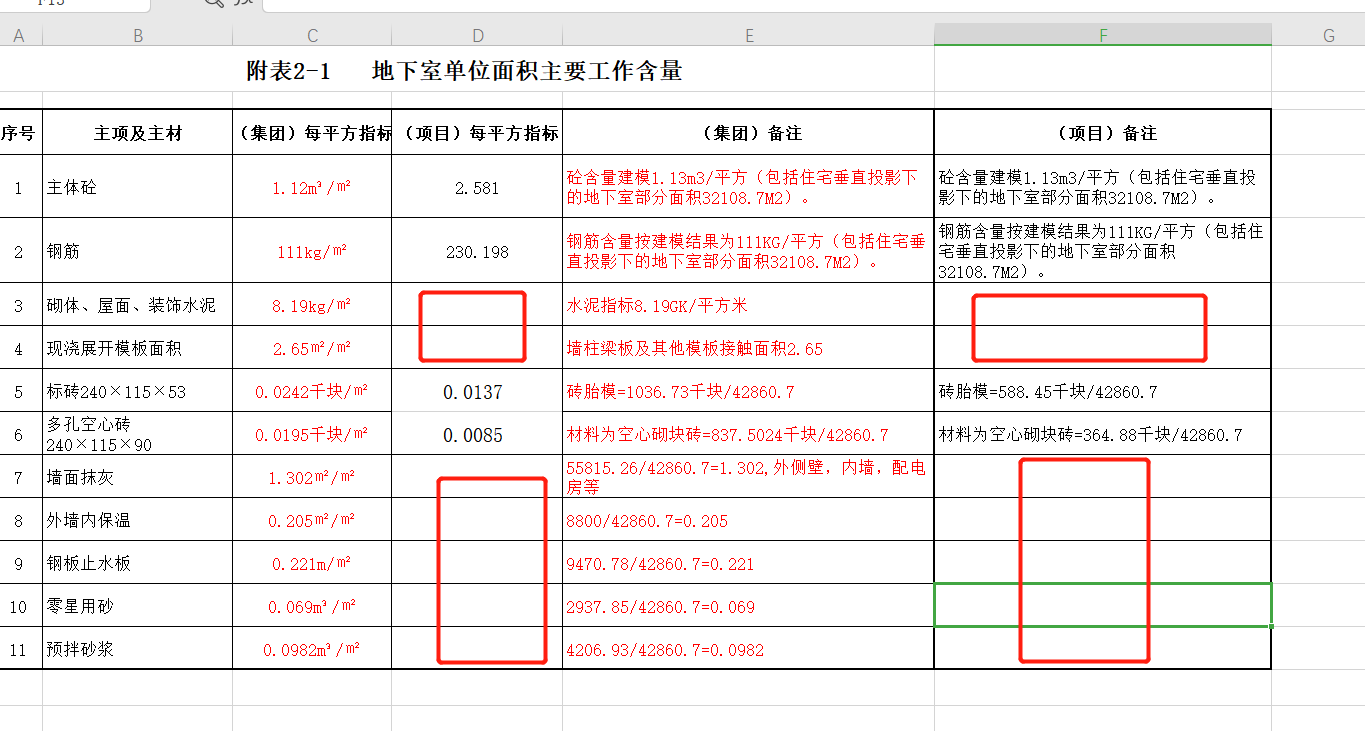Click red remark 砼含量建模1.13m3/平方
The image size is (1365, 731).
(742, 187)
